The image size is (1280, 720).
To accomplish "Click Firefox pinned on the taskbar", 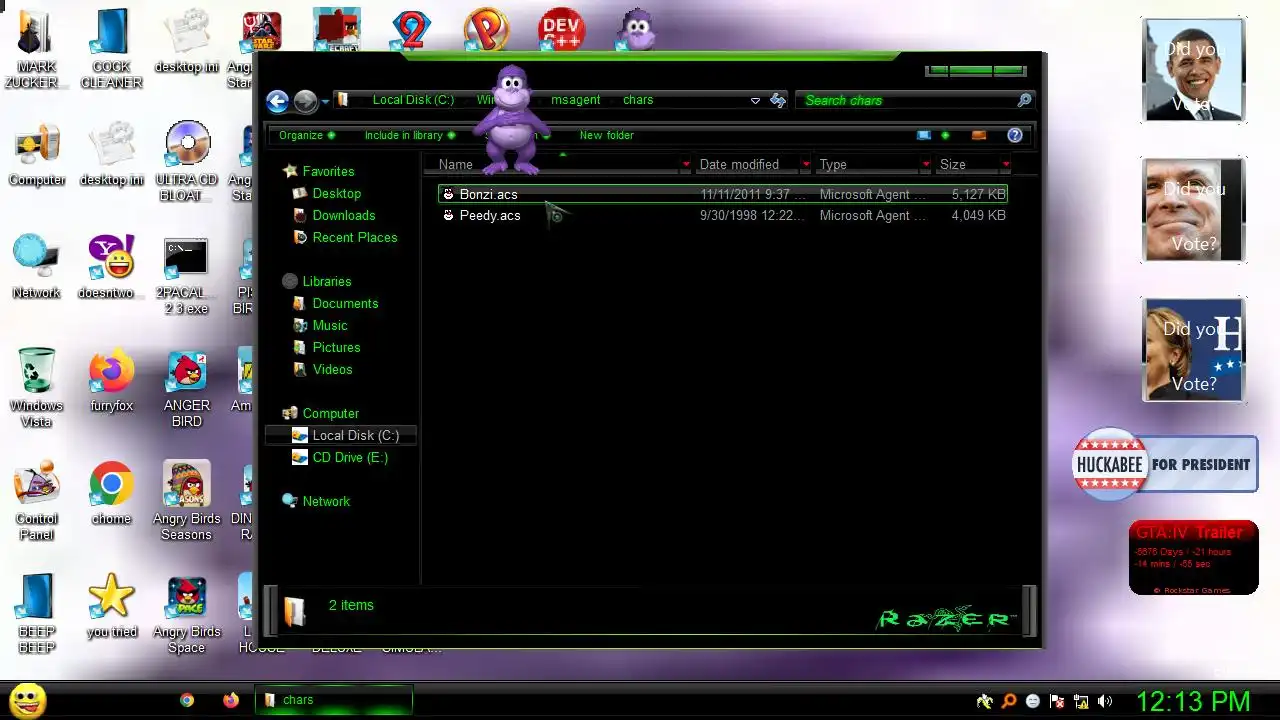I will coord(231,700).
